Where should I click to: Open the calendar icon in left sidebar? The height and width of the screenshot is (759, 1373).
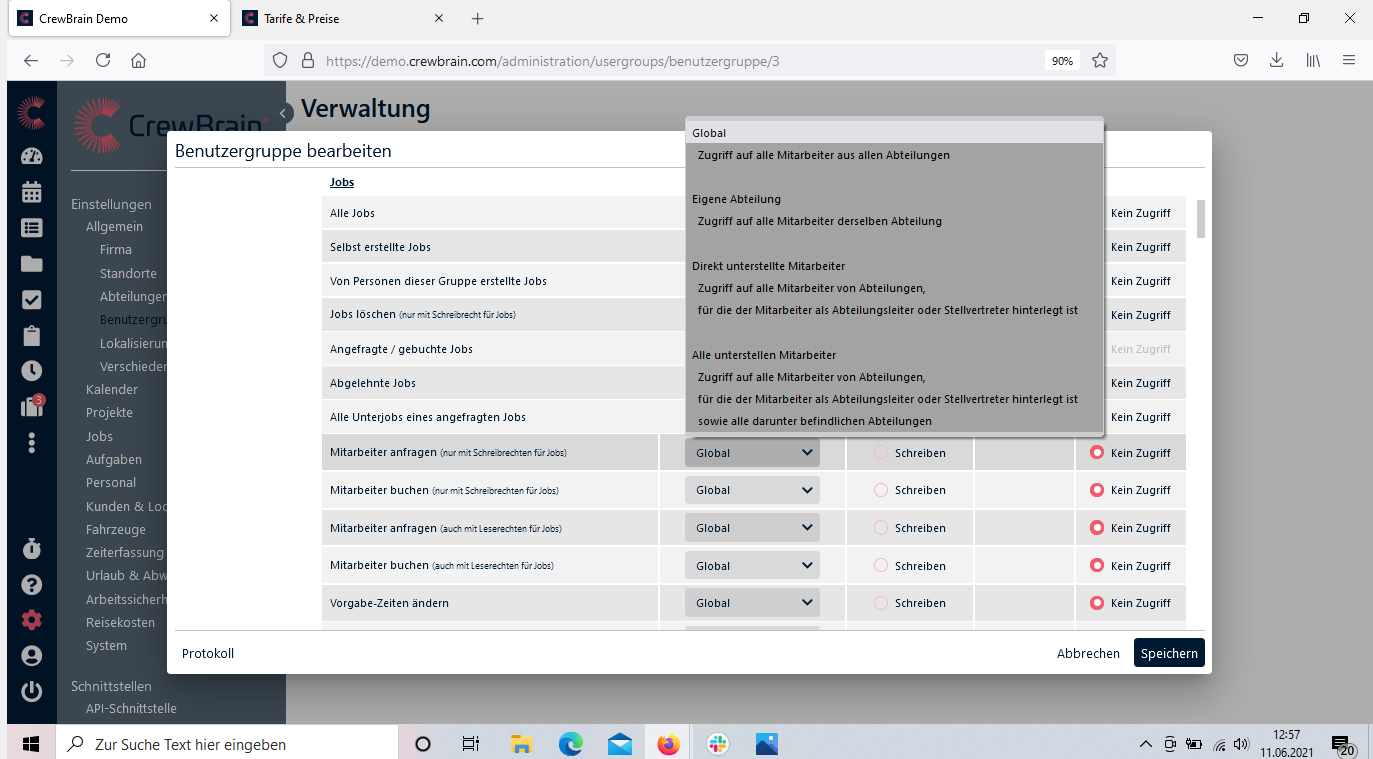[31, 192]
